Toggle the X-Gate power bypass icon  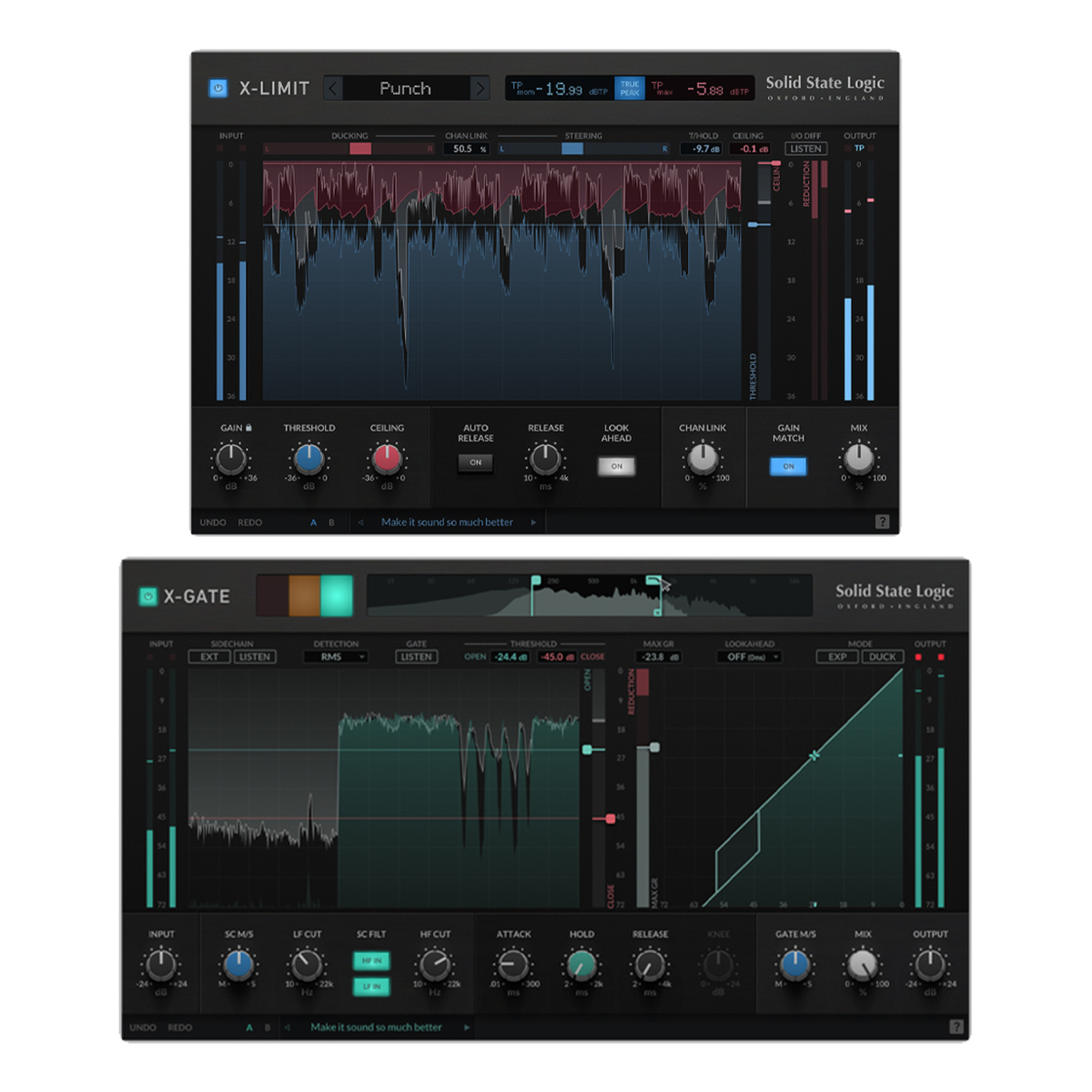tap(147, 596)
